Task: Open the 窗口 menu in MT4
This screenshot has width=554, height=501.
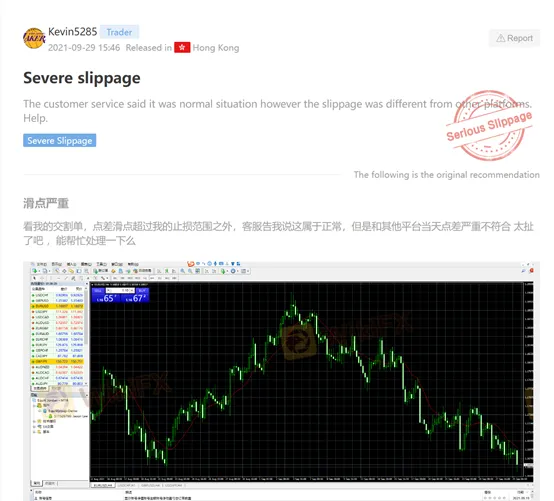Action: tap(117, 264)
